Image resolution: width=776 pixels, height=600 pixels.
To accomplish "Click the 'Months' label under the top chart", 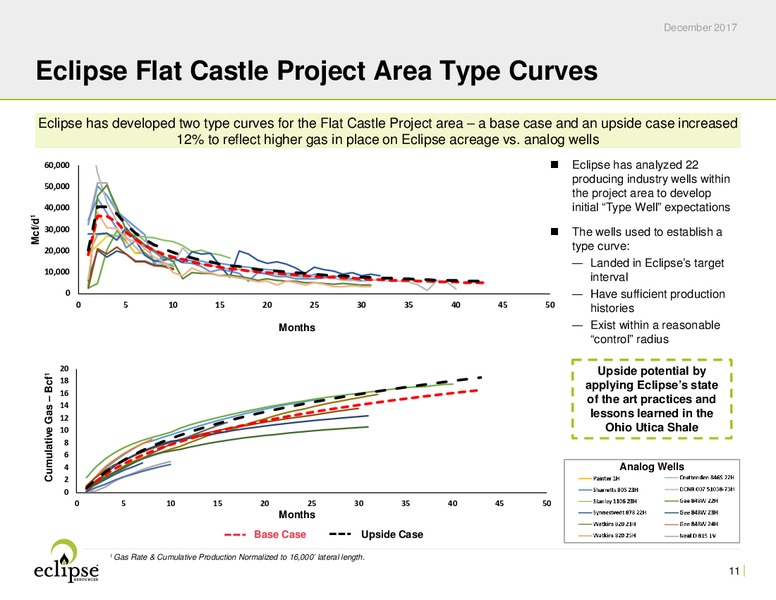I will point(296,327).
